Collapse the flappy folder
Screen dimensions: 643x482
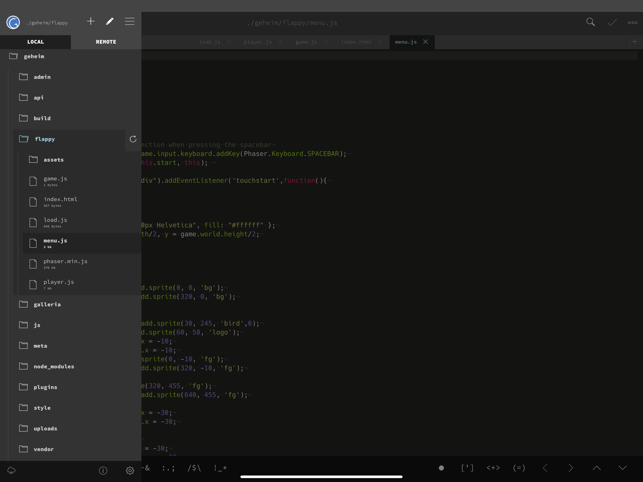click(x=44, y=139)
